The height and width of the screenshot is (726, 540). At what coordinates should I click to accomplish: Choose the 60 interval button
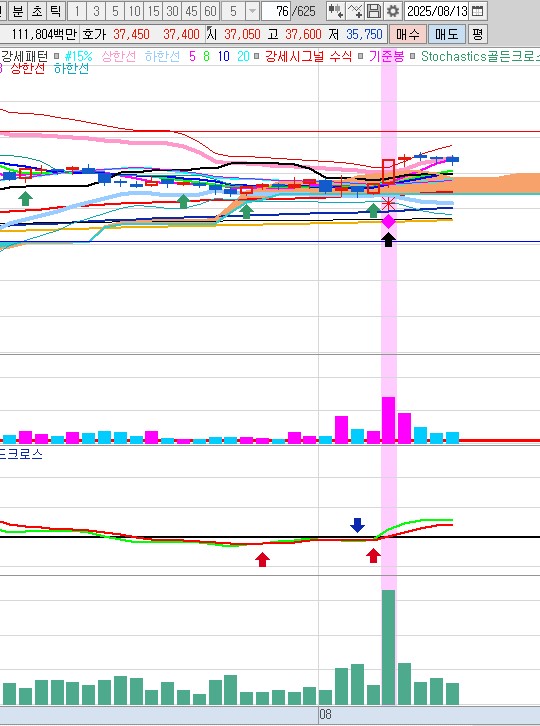[210, 11]
